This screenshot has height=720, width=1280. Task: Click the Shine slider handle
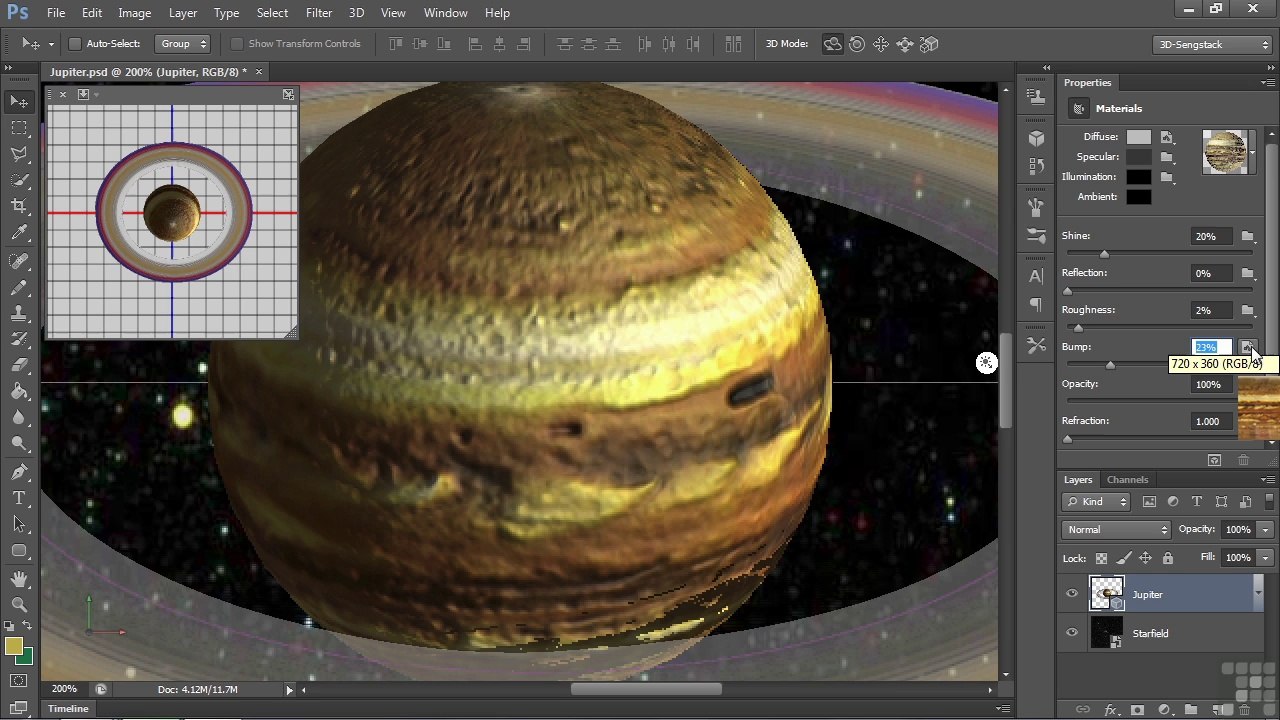point(1104,254)
